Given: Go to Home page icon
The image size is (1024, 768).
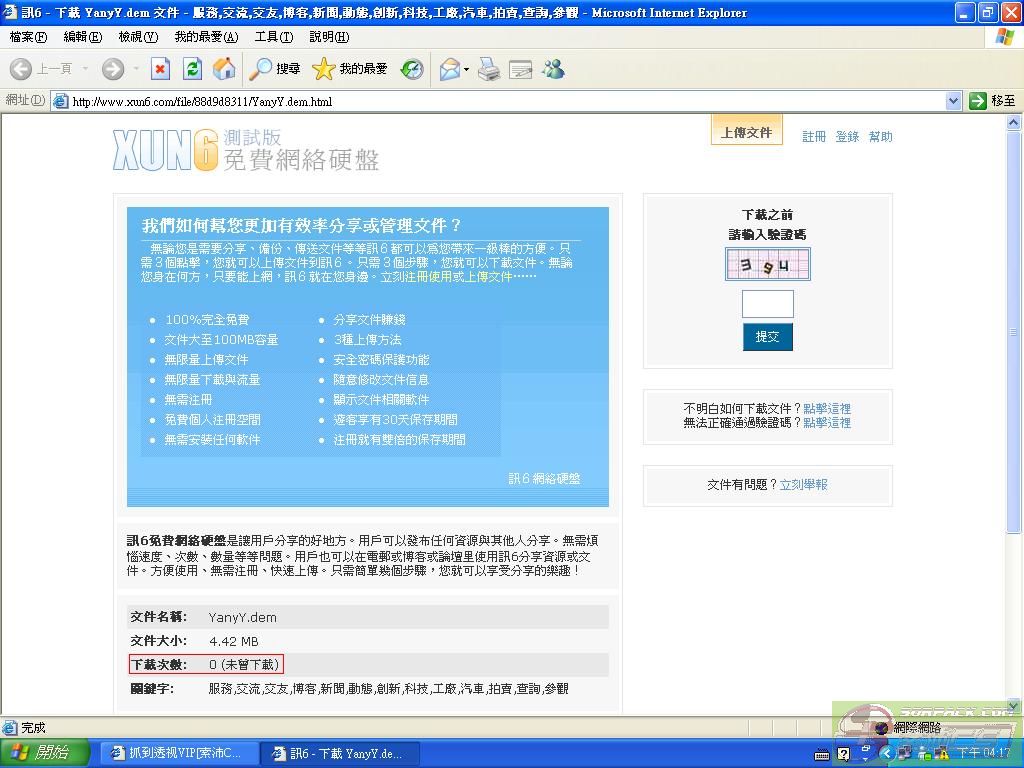Looking at the screenshot, I should tap(224, 69).
